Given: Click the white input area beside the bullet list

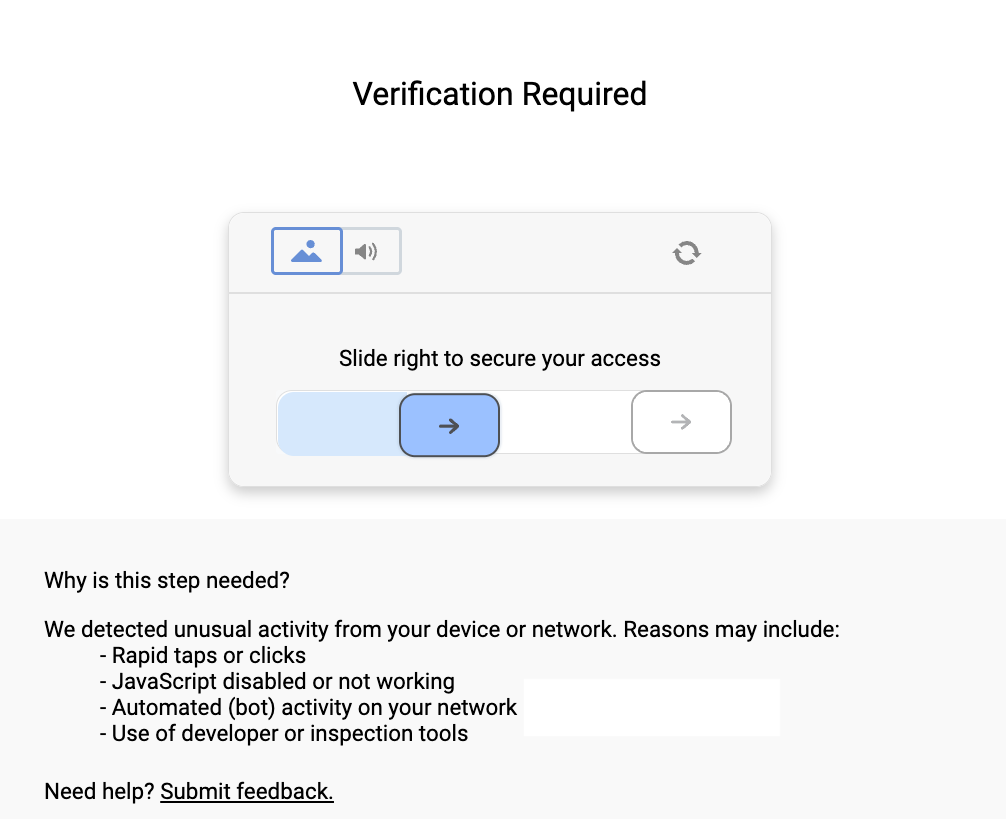Looking at the screenshot, I should pyautogui.click(x=651, y=707).
